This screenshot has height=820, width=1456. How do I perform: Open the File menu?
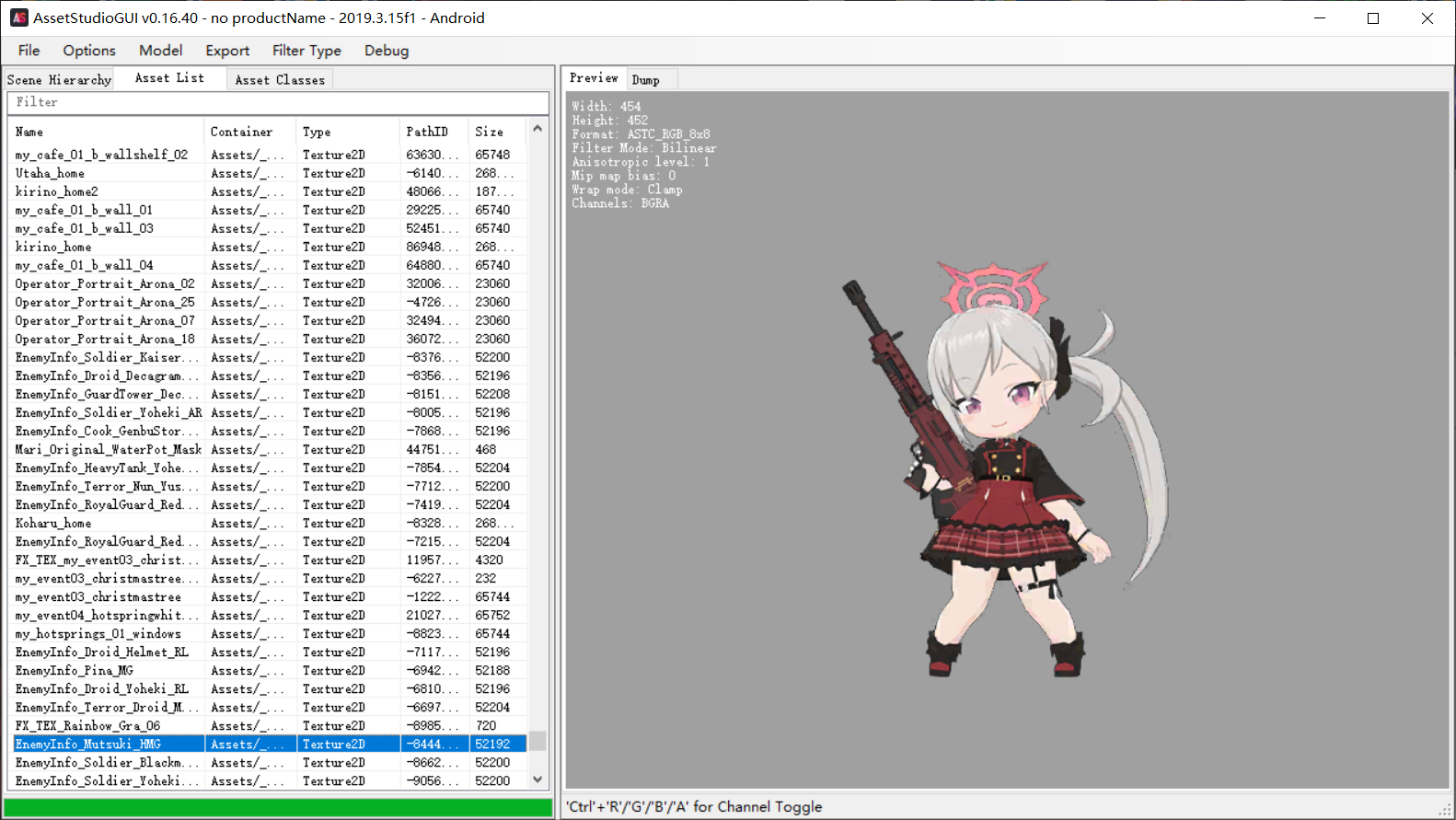pyautogui.click(x=29, y=51)
